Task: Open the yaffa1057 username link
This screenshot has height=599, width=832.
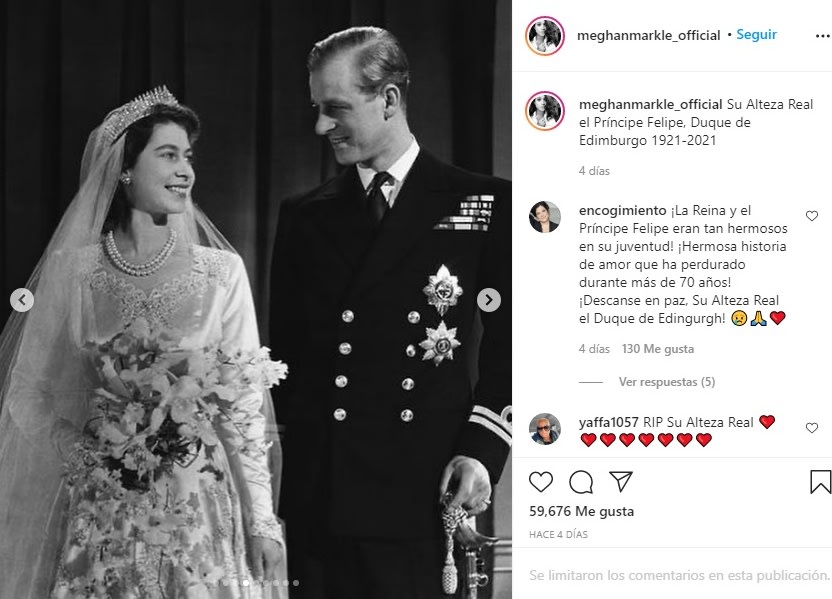Action: (x=609, y=422)
